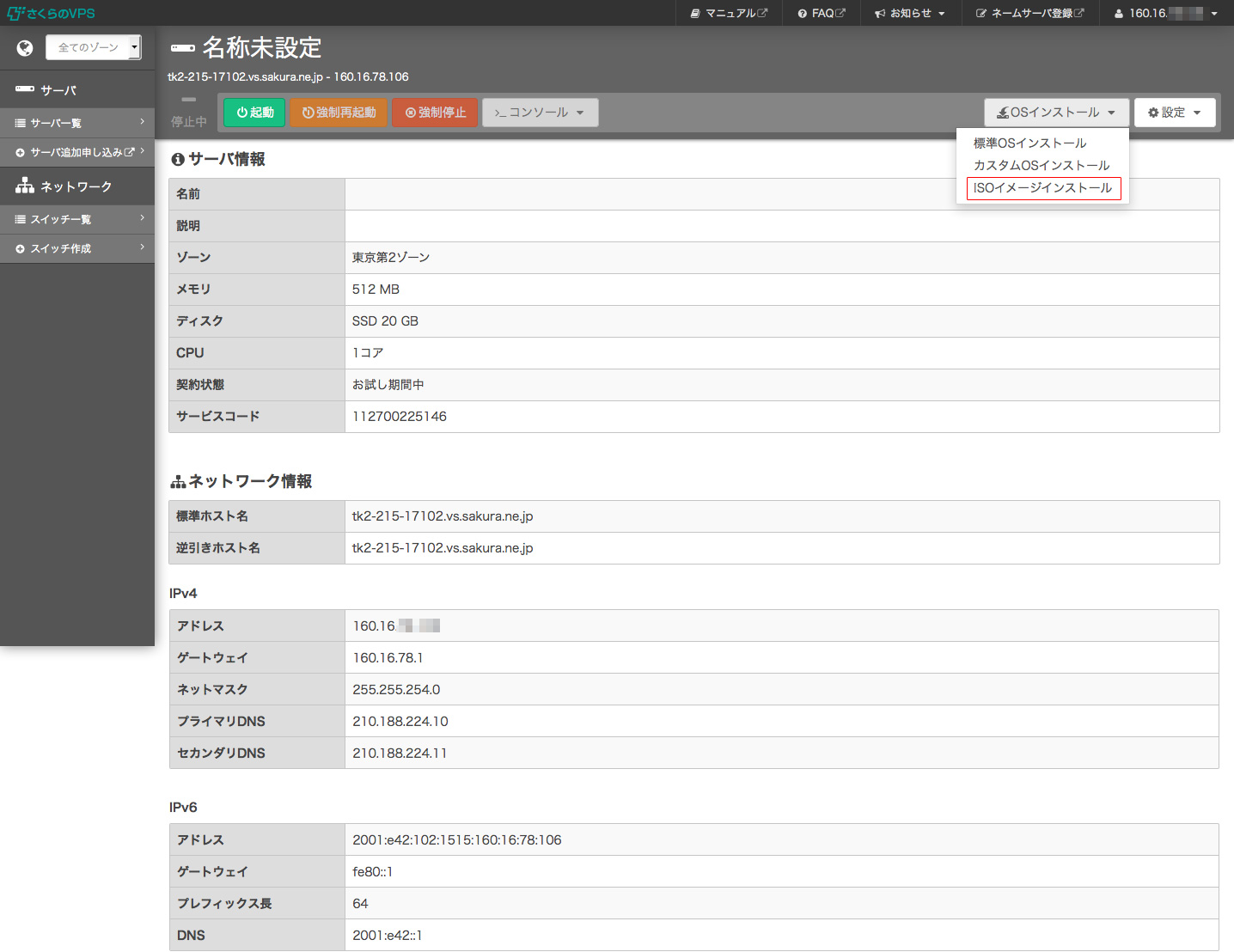Viewport: 1234px width, 952px height.
Task: Click the secondary DNS value 210.188.224.11
Action: (x=400, y=754)
